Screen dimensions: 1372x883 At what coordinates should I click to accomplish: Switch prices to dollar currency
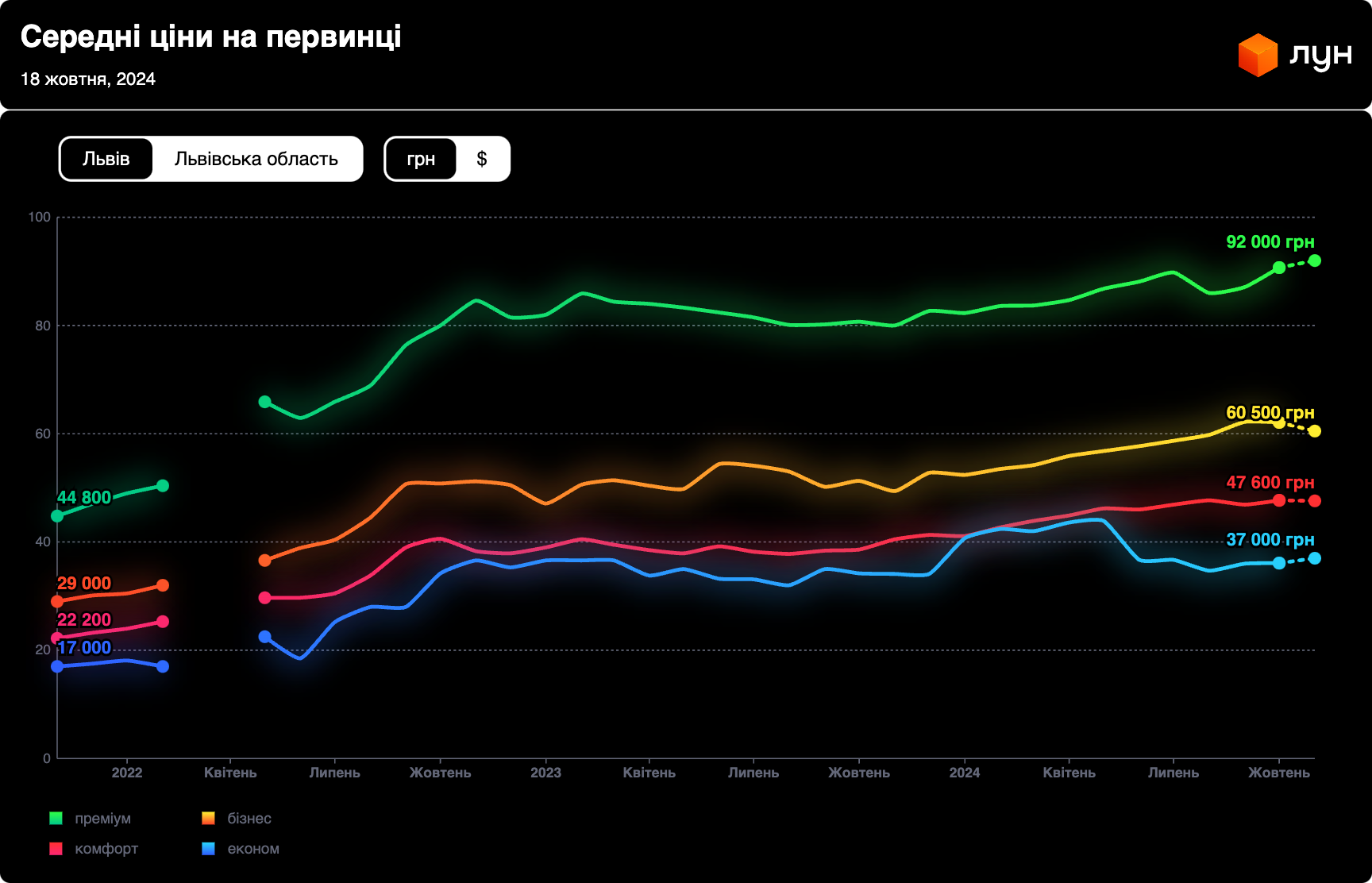pyautogui.click(x=482, y=159)
